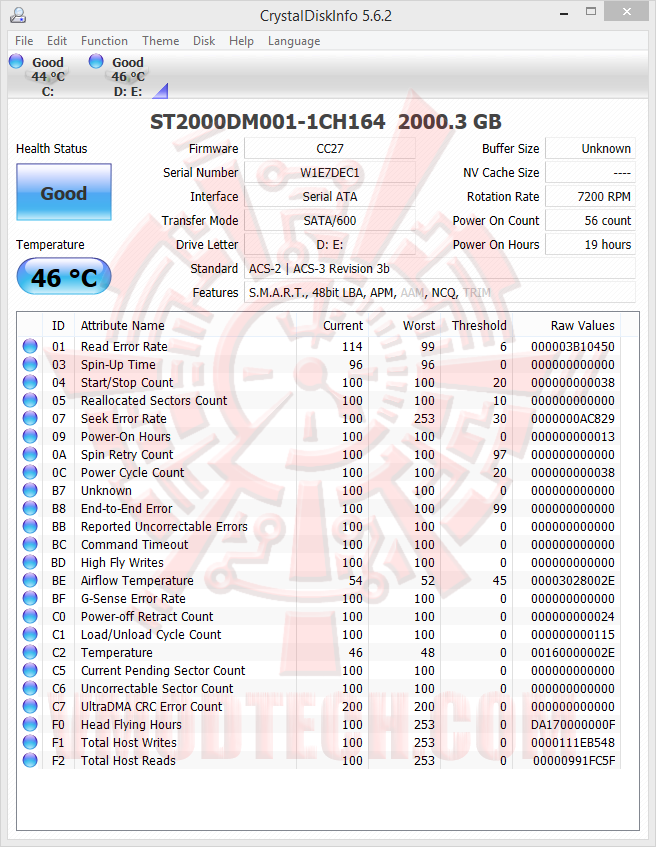This screenshot has height=847, width=656.
Task: Open the Edit menu
Action: (x=57, y=41)
